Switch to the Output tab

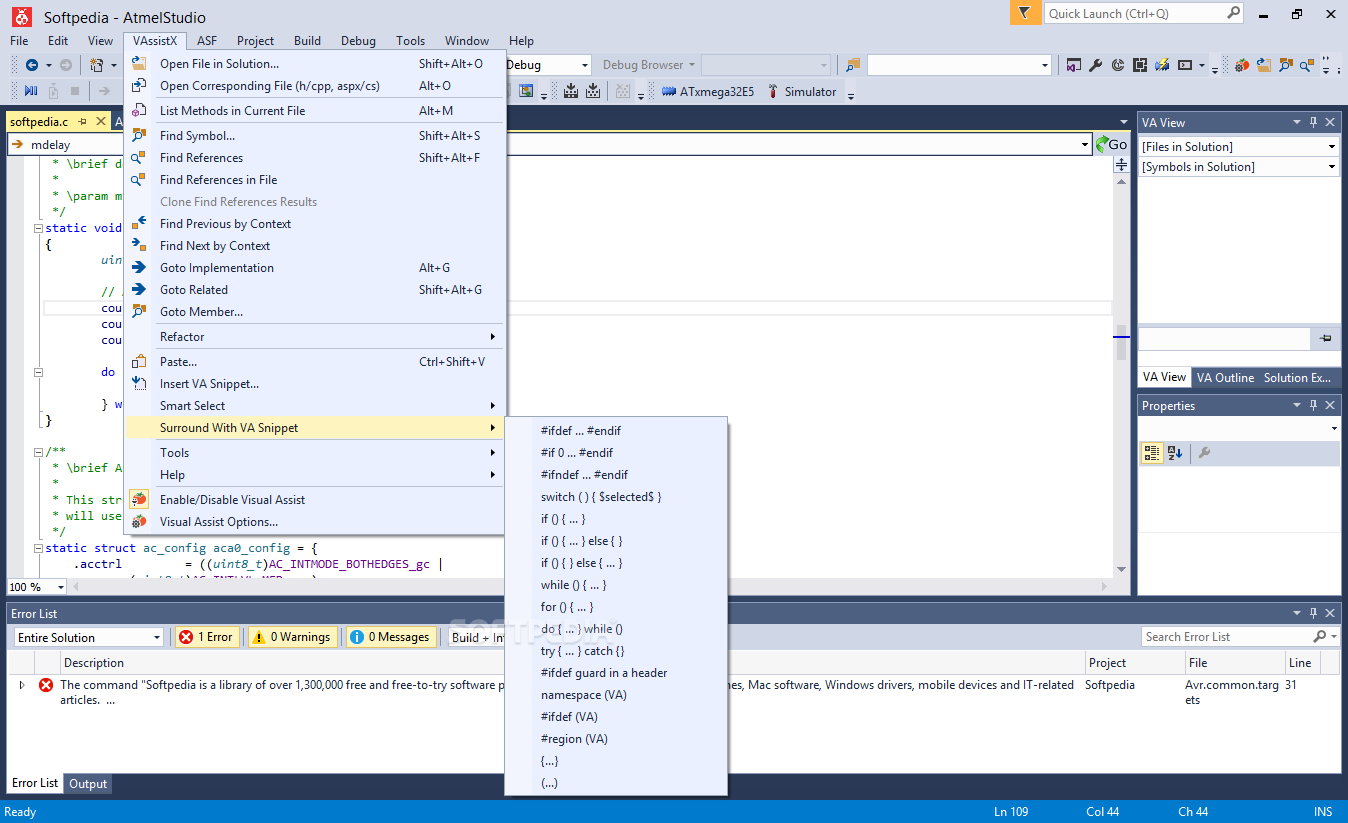coord(88,784)
